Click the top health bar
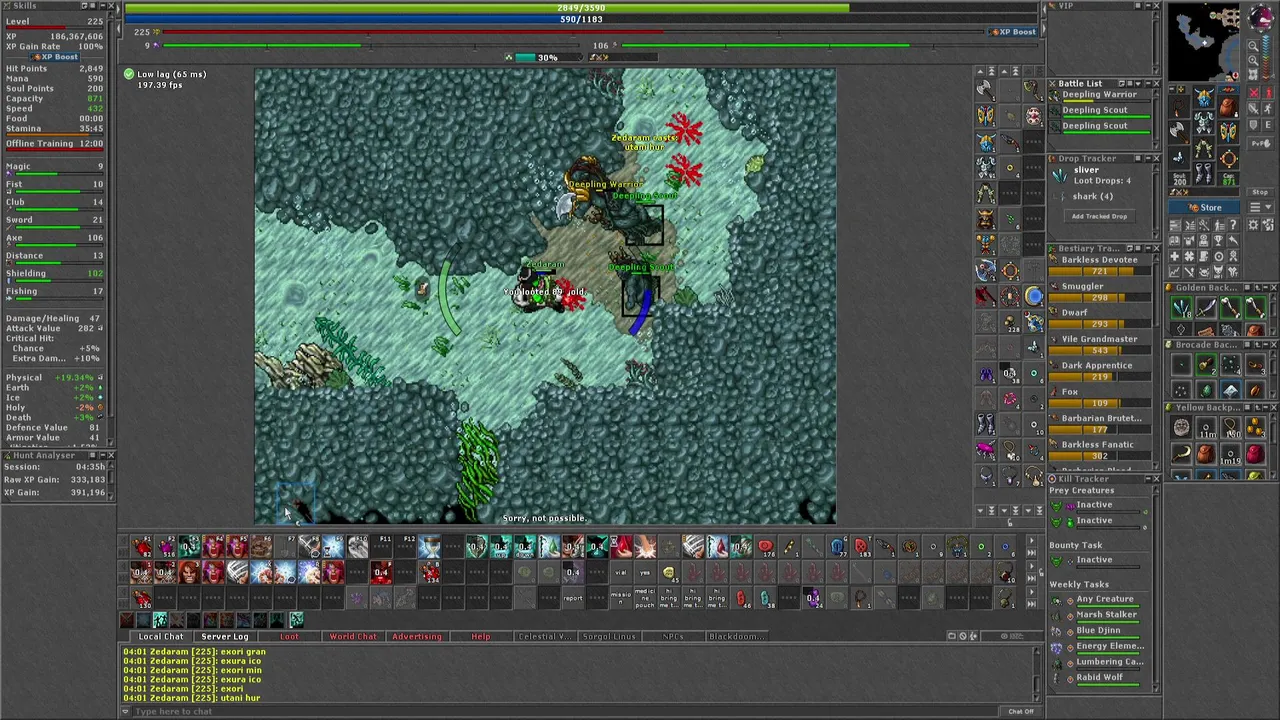This screenshot has width=1280, height=720. tap(581, 8)
